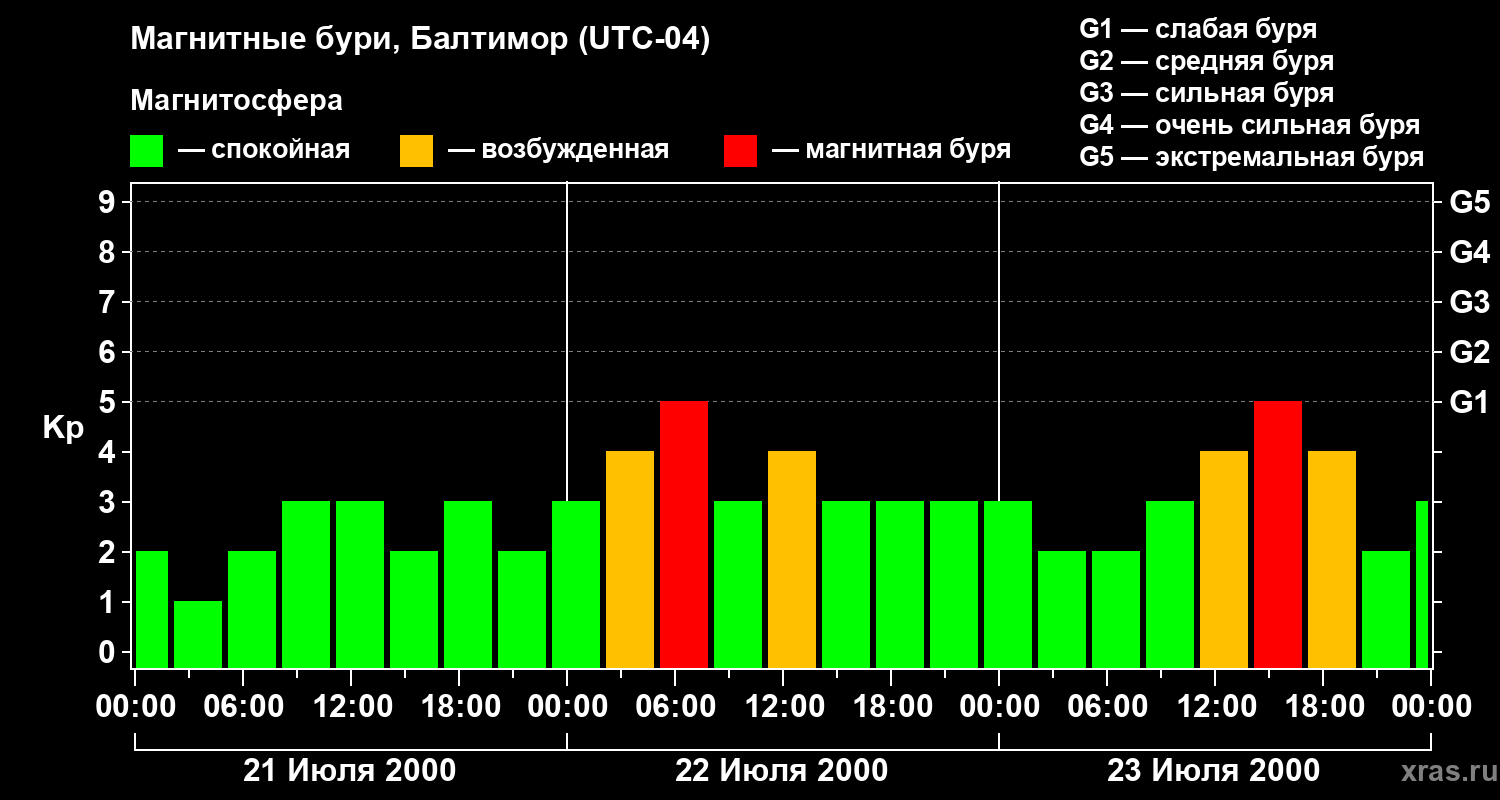The height and width of the screenshot is (800, 1500).
Task: Click the chart title 'Магнитные бури, Балтимор (UTC-04)'
Action: [420, 41]
